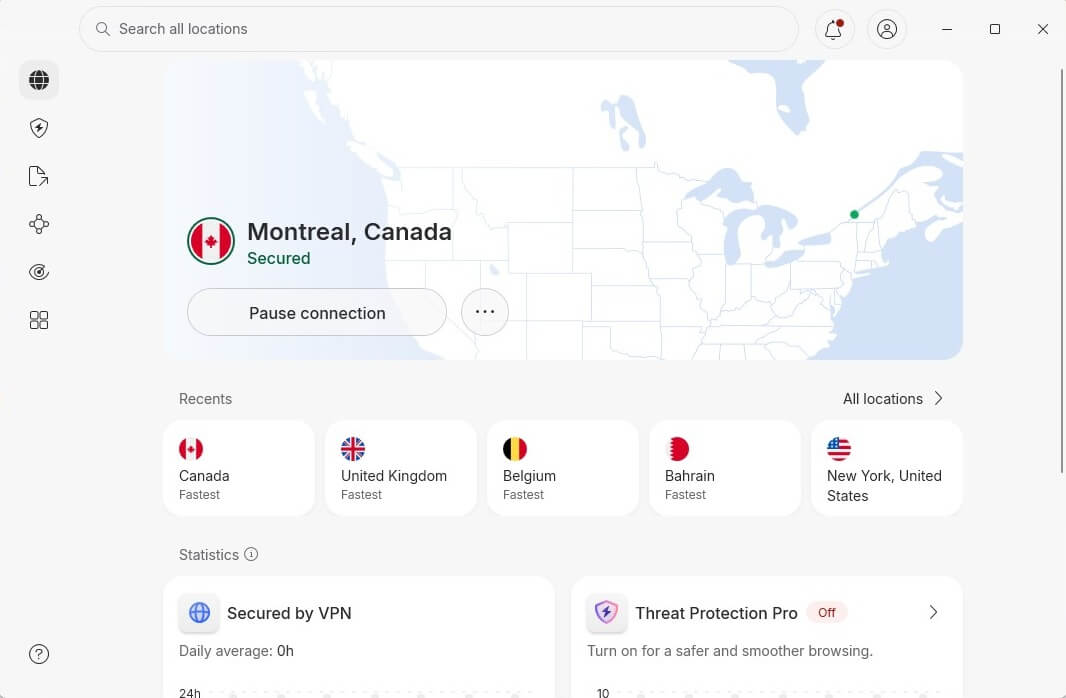Click the Canada flag in Recents
Viewport: 1066px width, 698px height.
[x=191, y=449]
